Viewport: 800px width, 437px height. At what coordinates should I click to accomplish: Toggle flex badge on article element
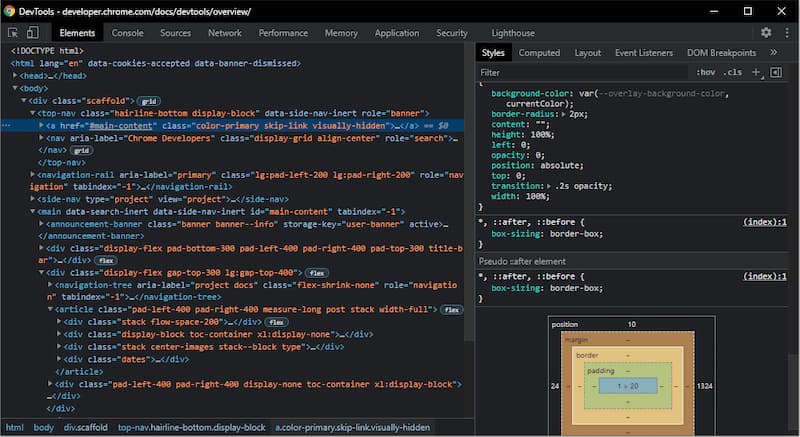[452, 310]
